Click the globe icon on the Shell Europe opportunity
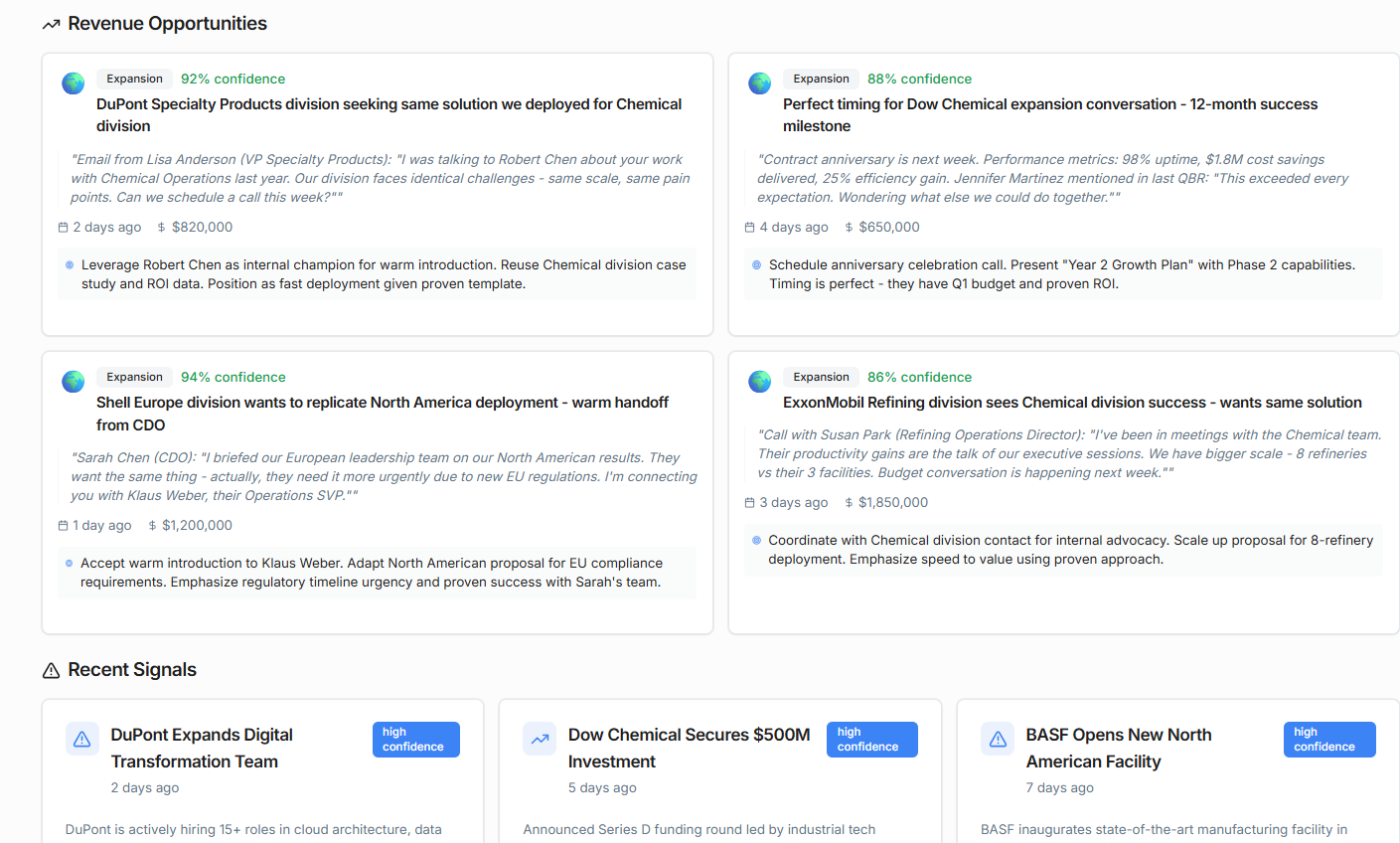The width and height of the screenshot is (1400, 843). click(73, 382)
